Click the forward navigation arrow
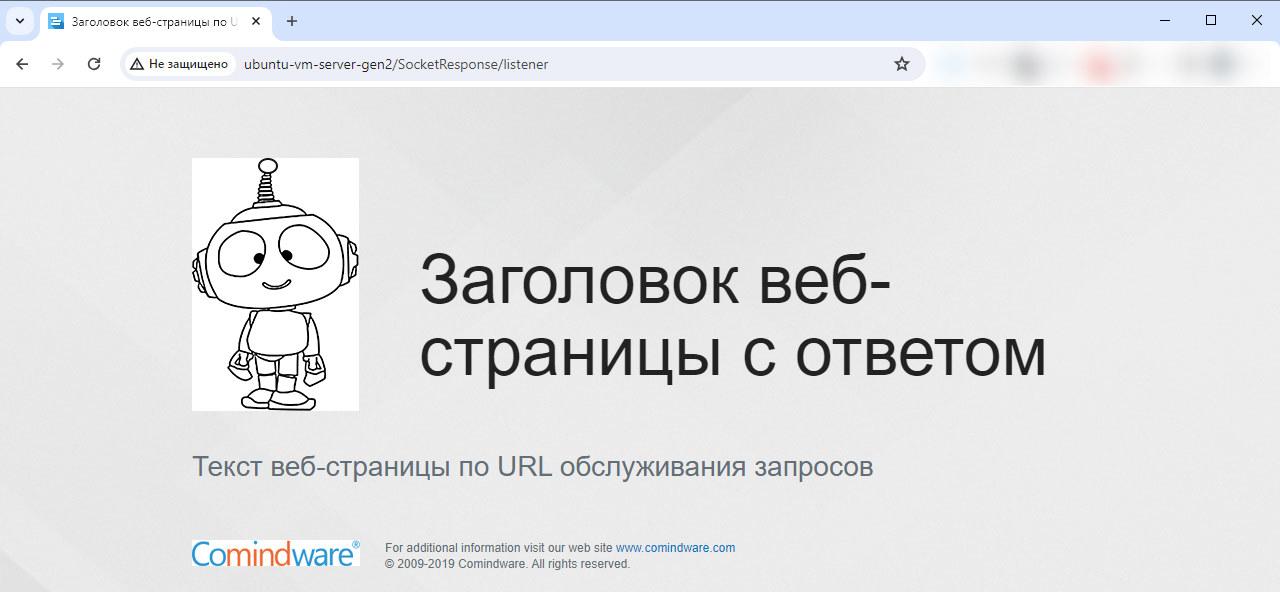The image size is (1280, 592). tap(58, 64)
